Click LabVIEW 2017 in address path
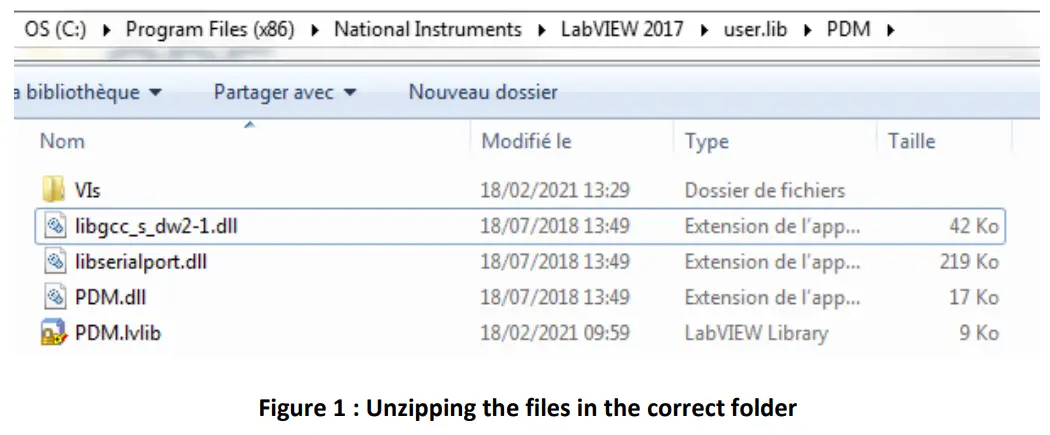 (621, 29)
